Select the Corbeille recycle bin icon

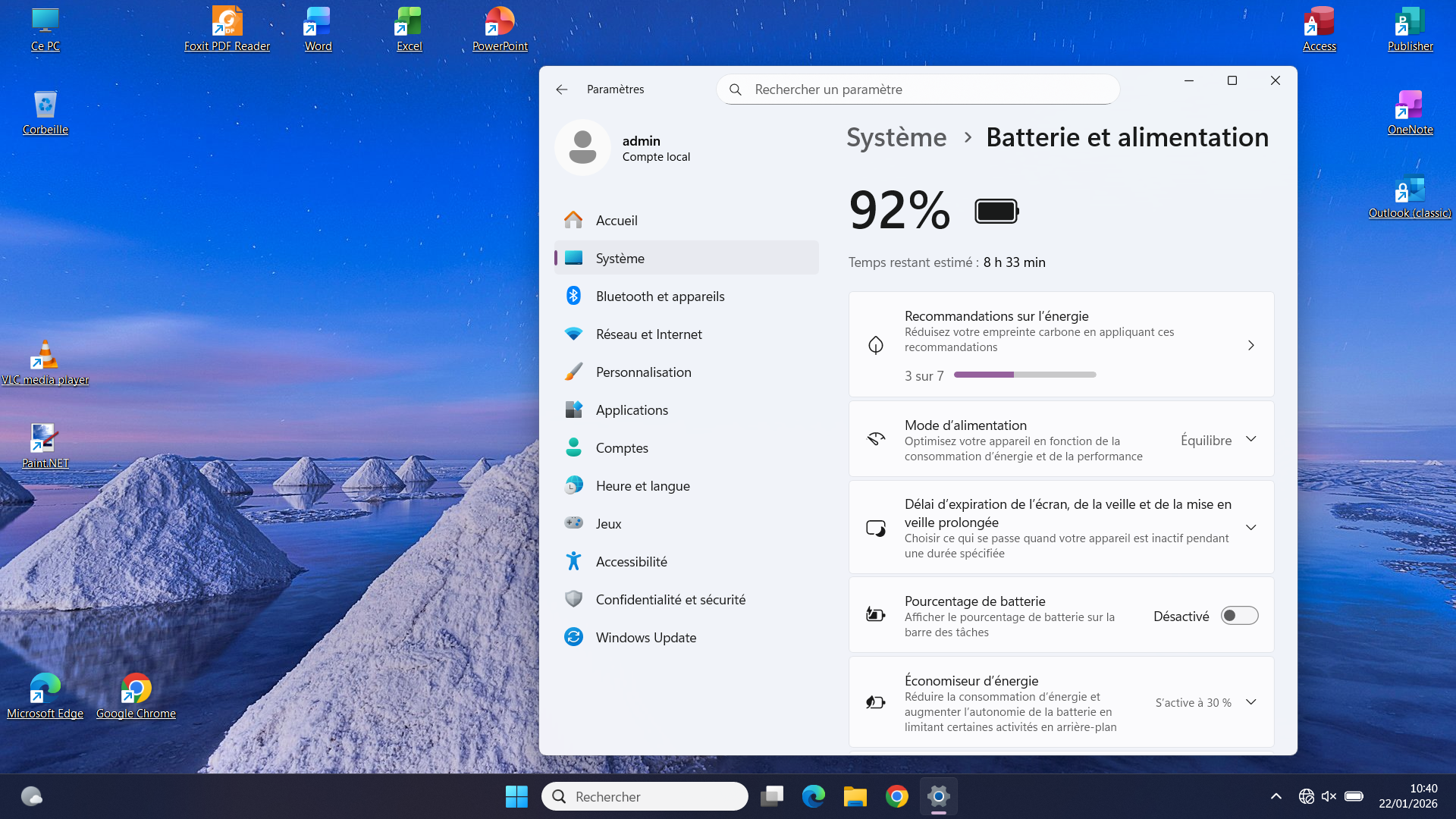pos(45,112)
